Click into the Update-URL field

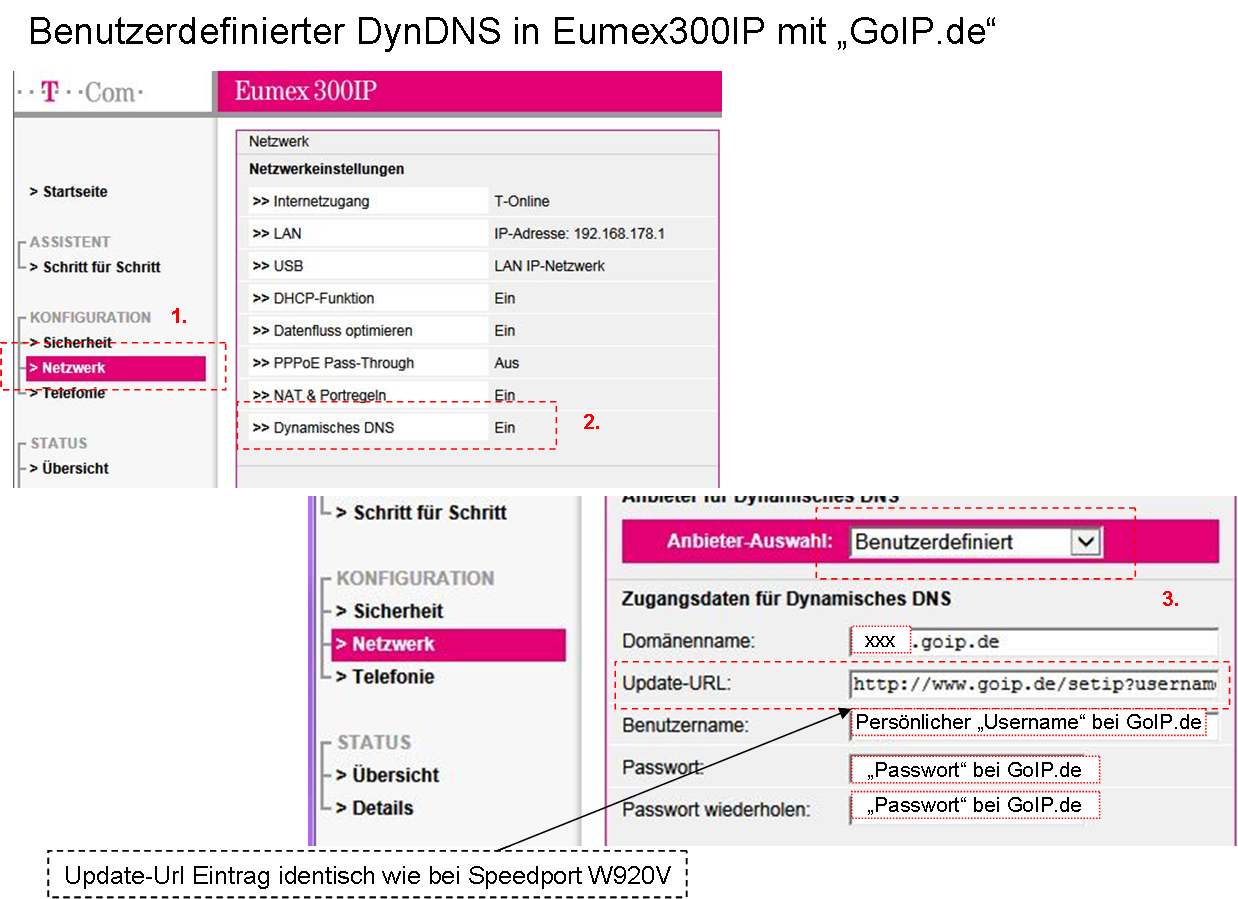click(1033, 684)
